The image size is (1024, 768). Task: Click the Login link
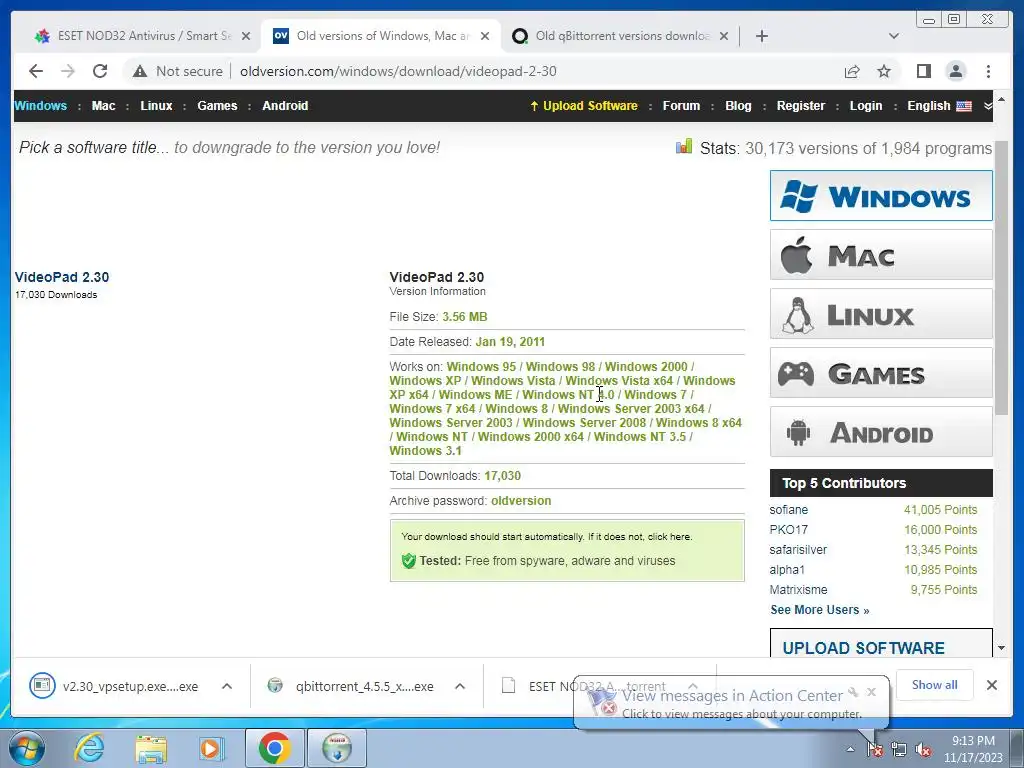[x=865, y=106]
